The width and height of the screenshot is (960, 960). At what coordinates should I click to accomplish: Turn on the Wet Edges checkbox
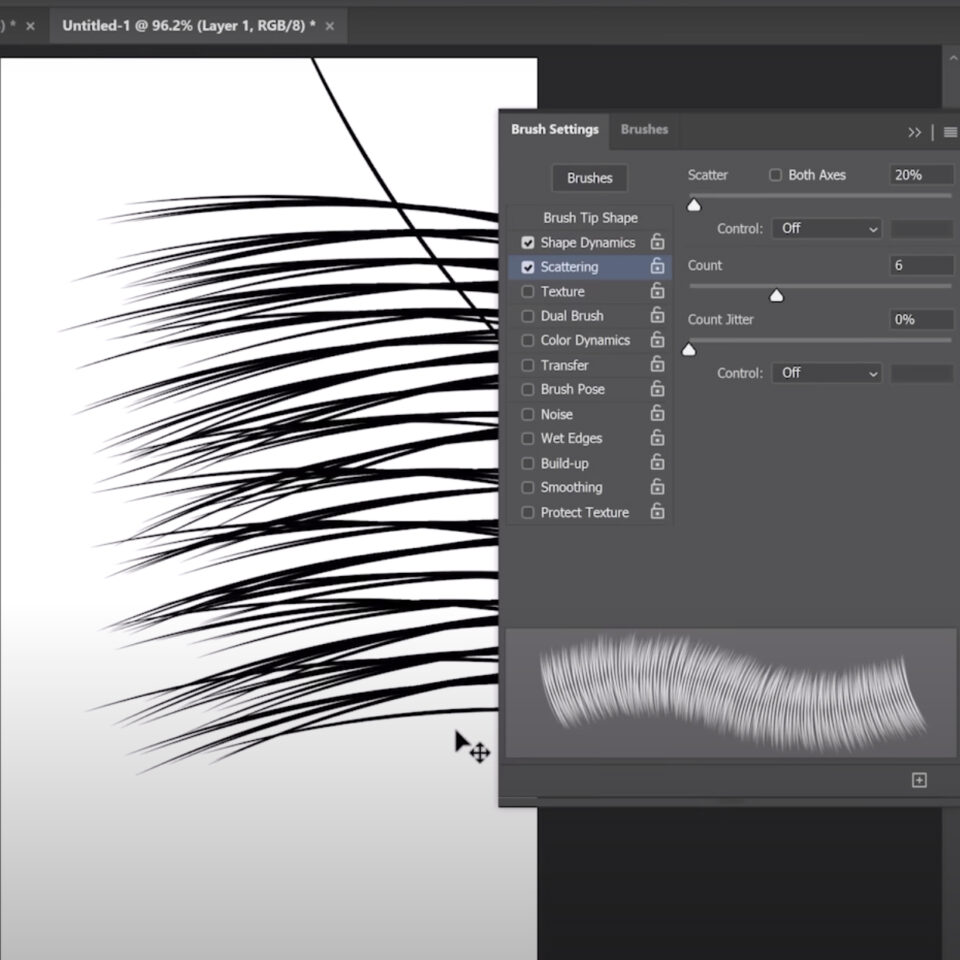point(528,439)
